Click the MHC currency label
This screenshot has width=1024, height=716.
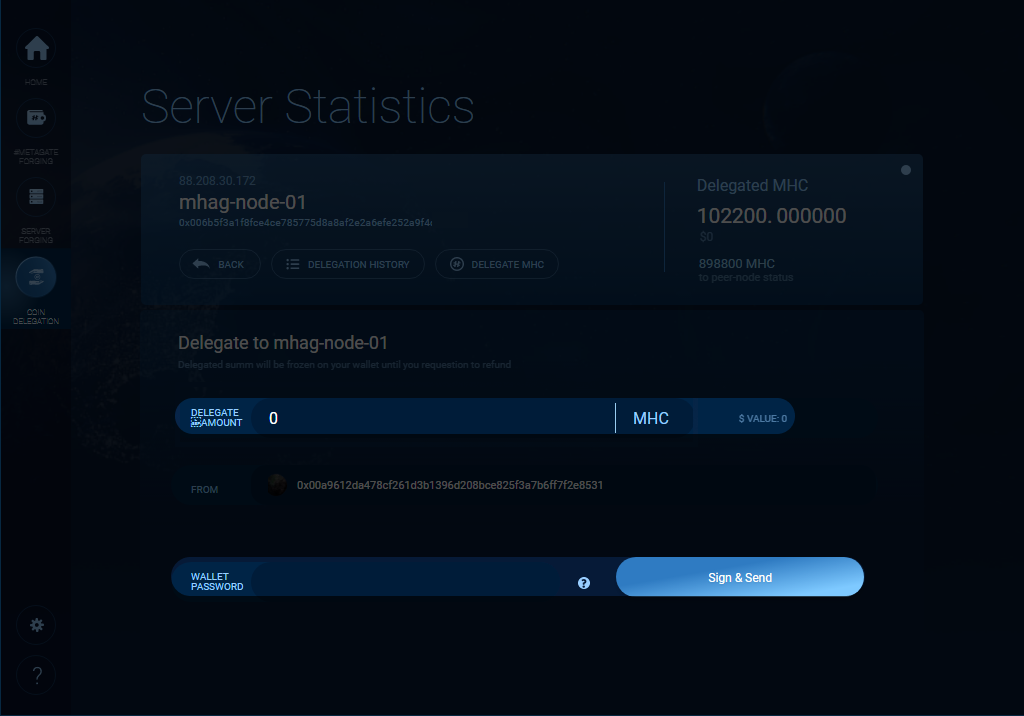[x=650, y=418]
